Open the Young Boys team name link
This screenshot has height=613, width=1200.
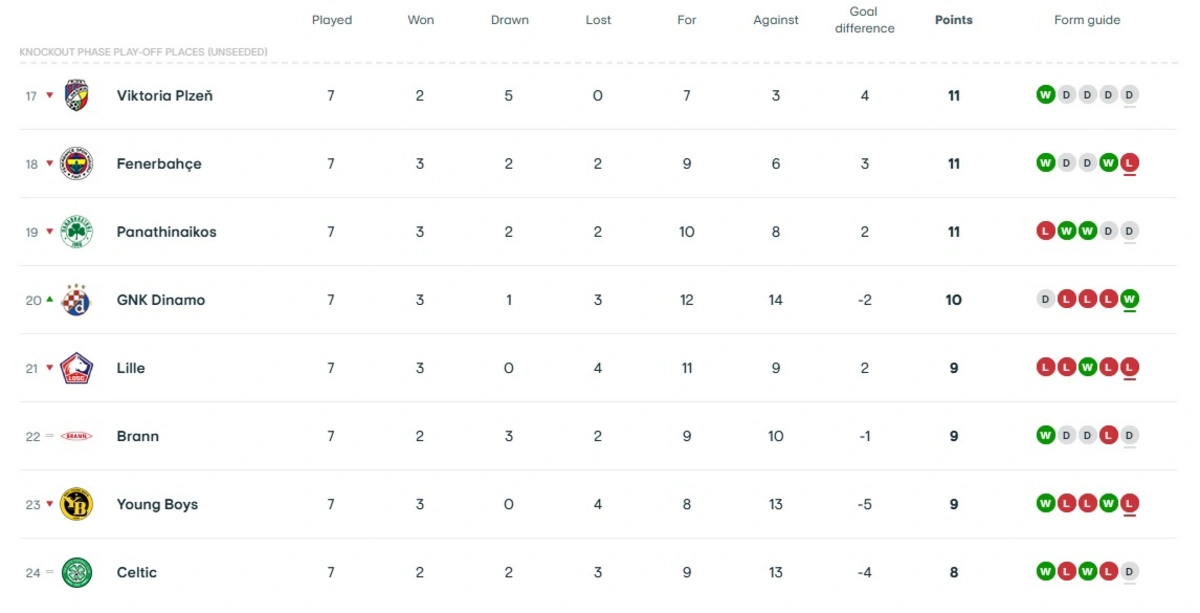click(157, 504)
